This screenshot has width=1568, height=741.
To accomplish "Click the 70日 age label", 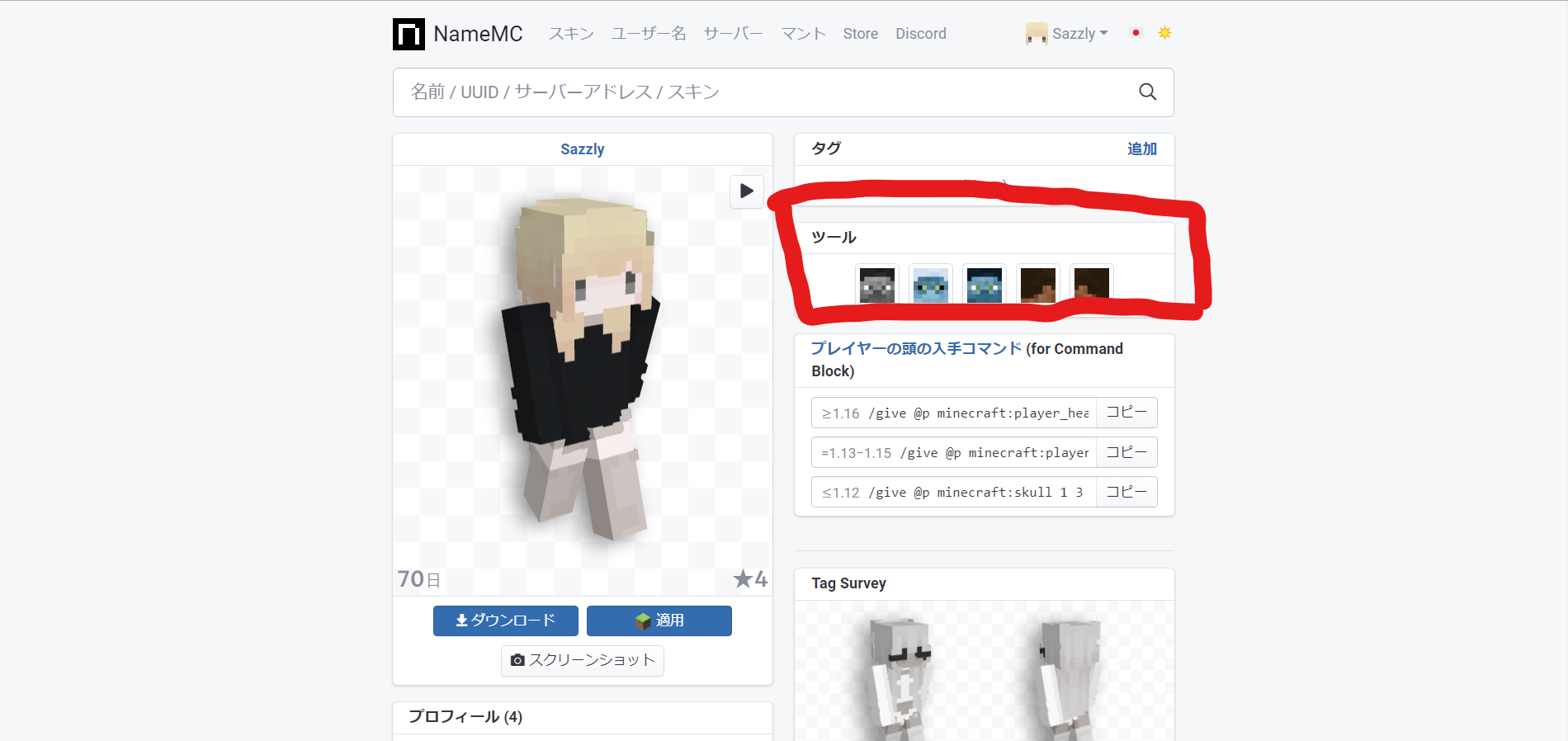I will point(419,579).
